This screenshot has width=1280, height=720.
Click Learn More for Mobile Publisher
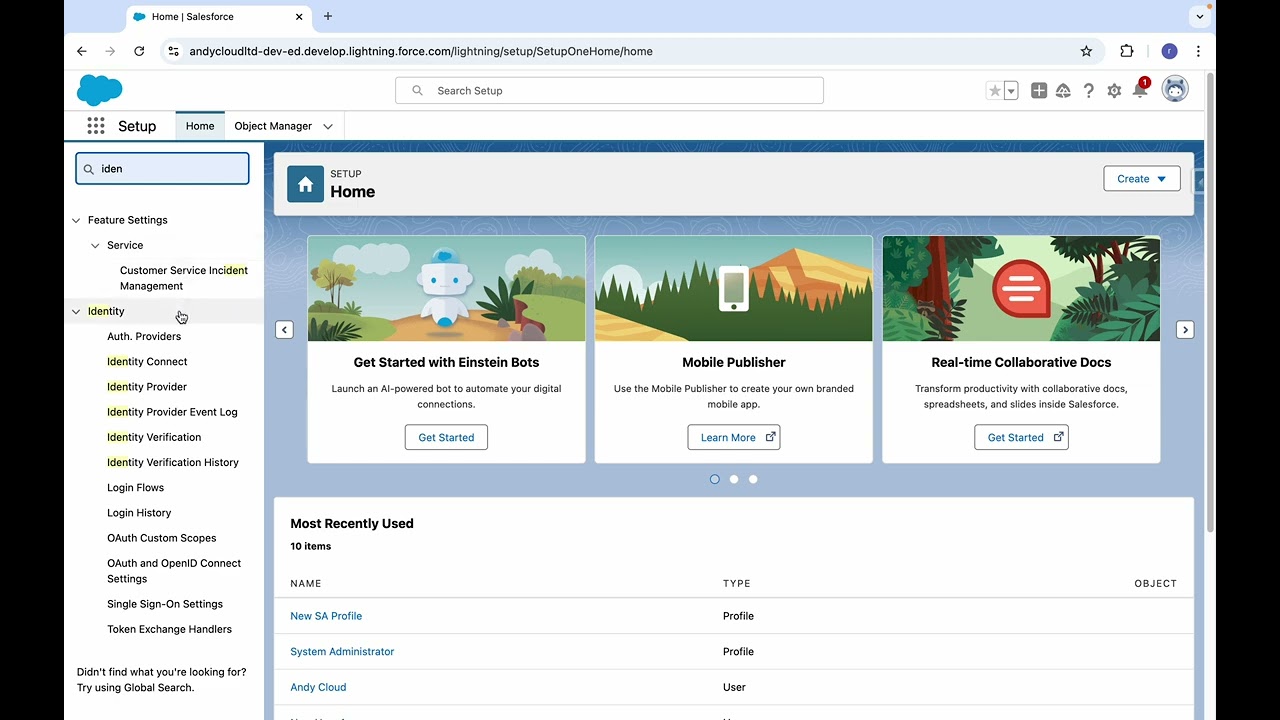point(734,437)
